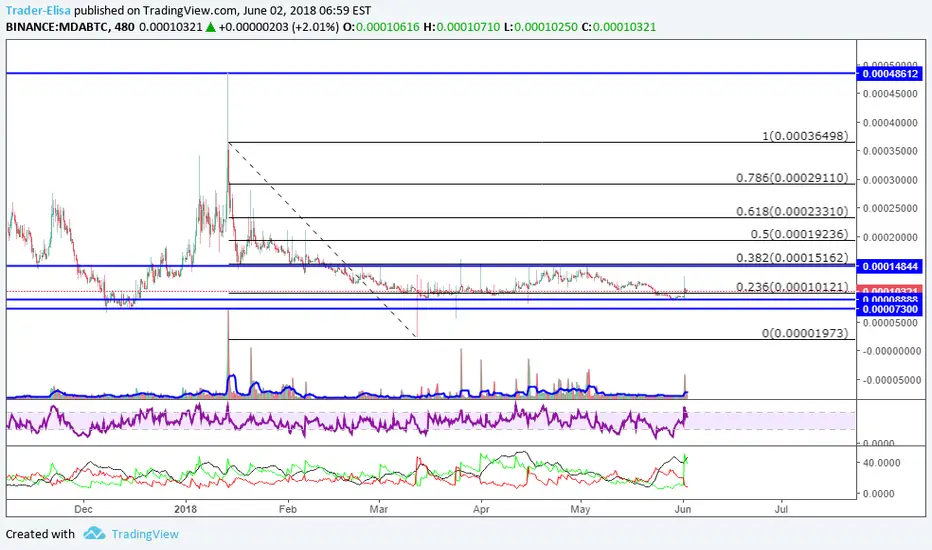932x550 pixels.
Task: Select Fibonacci level 0(0.00001973) label
Action: coord(805,333)
